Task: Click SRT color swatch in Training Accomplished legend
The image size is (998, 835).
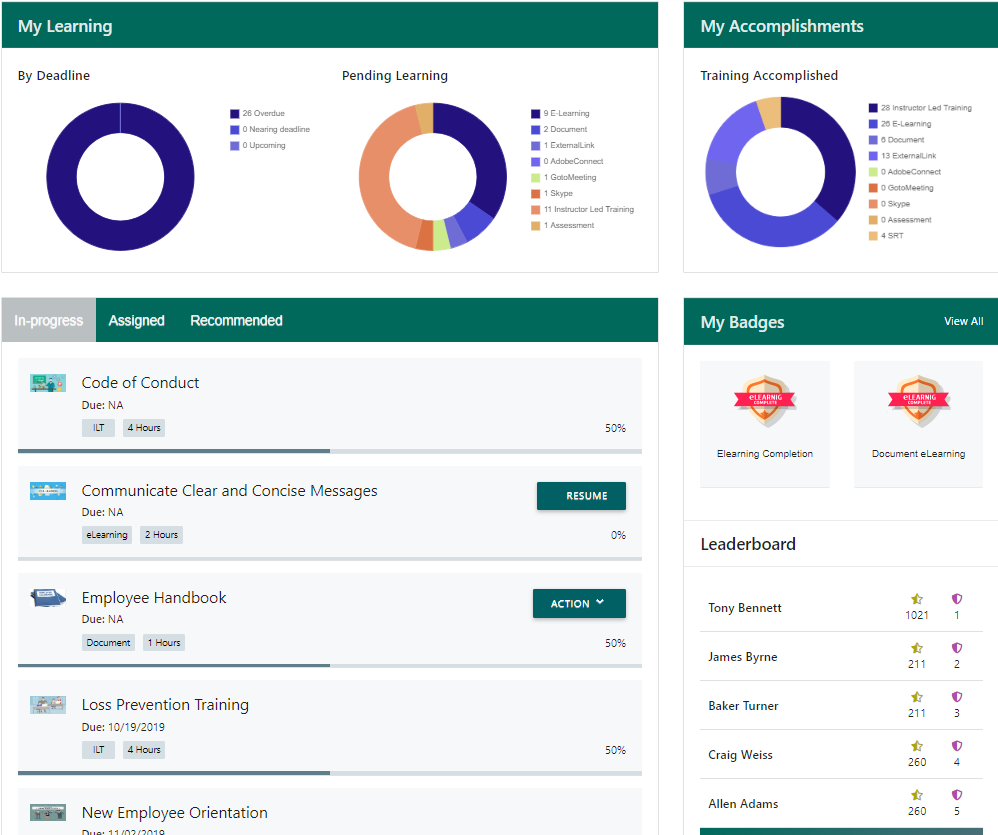Action: point(873,236)
